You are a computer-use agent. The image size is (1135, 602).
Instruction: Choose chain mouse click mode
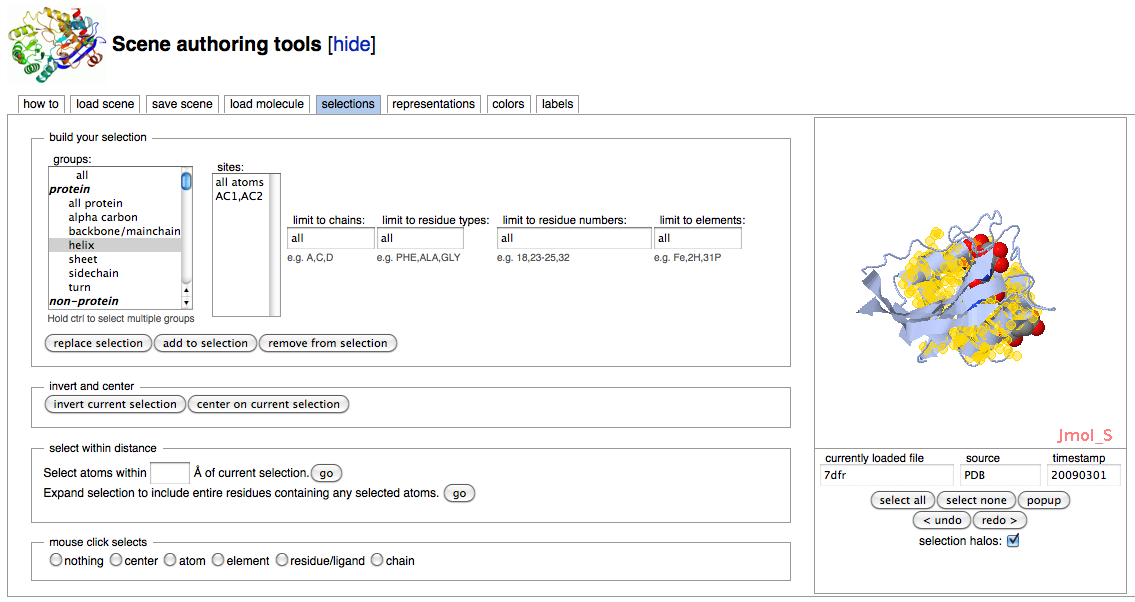coord(377,560)
